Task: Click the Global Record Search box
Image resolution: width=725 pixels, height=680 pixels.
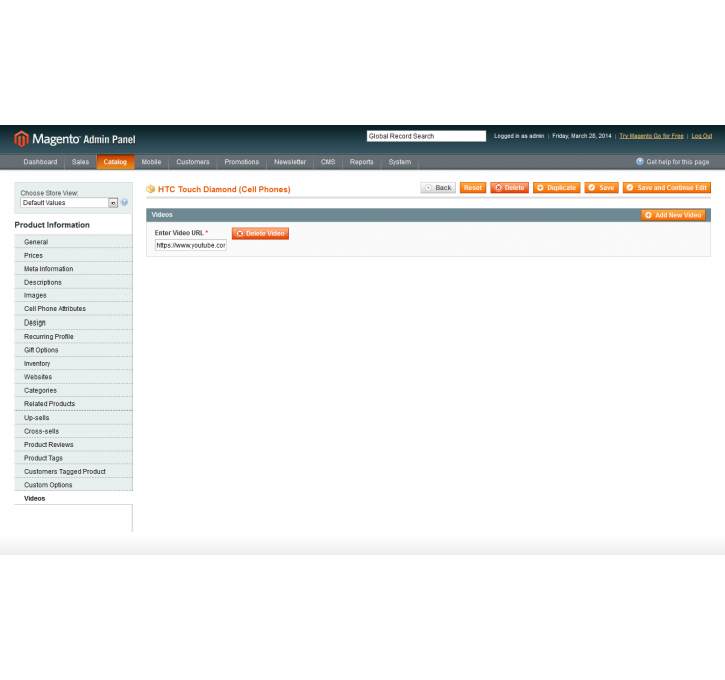Action: click(x=426, y=136)
